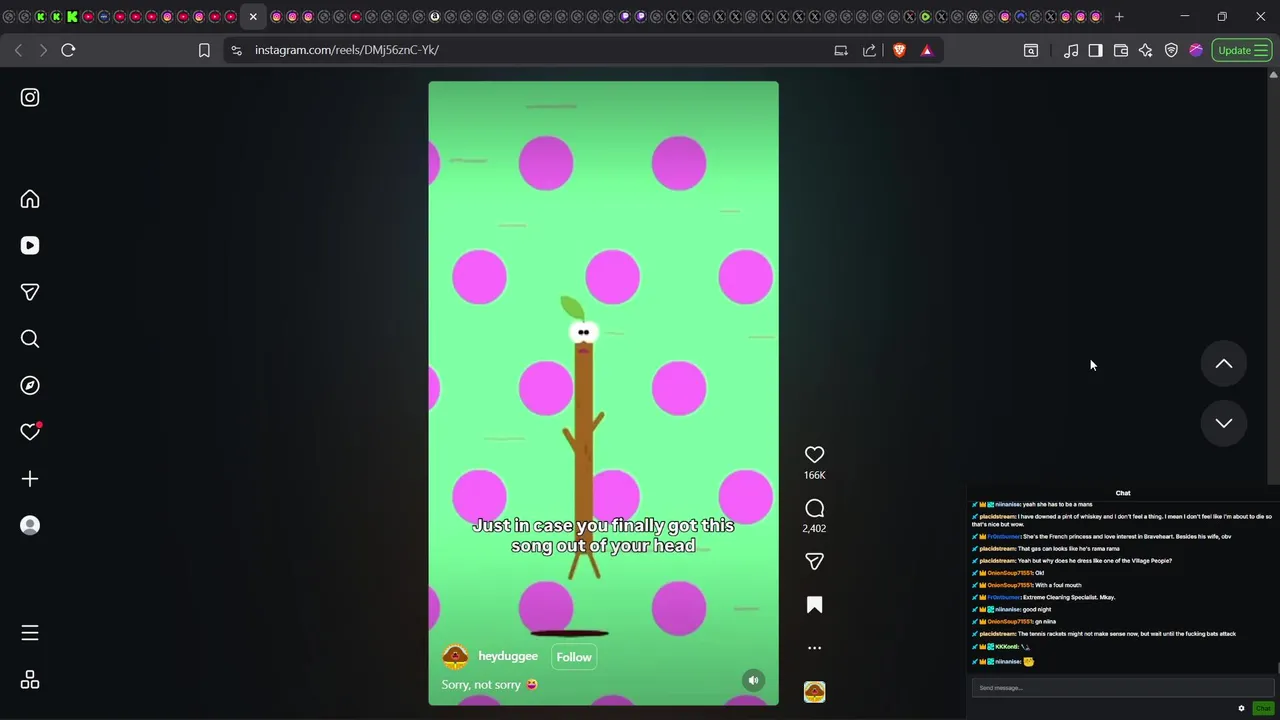Viewport: 1280px width, 720px height.
Task: Open Direct Messages from the sidebar
Action: point(30,292)
